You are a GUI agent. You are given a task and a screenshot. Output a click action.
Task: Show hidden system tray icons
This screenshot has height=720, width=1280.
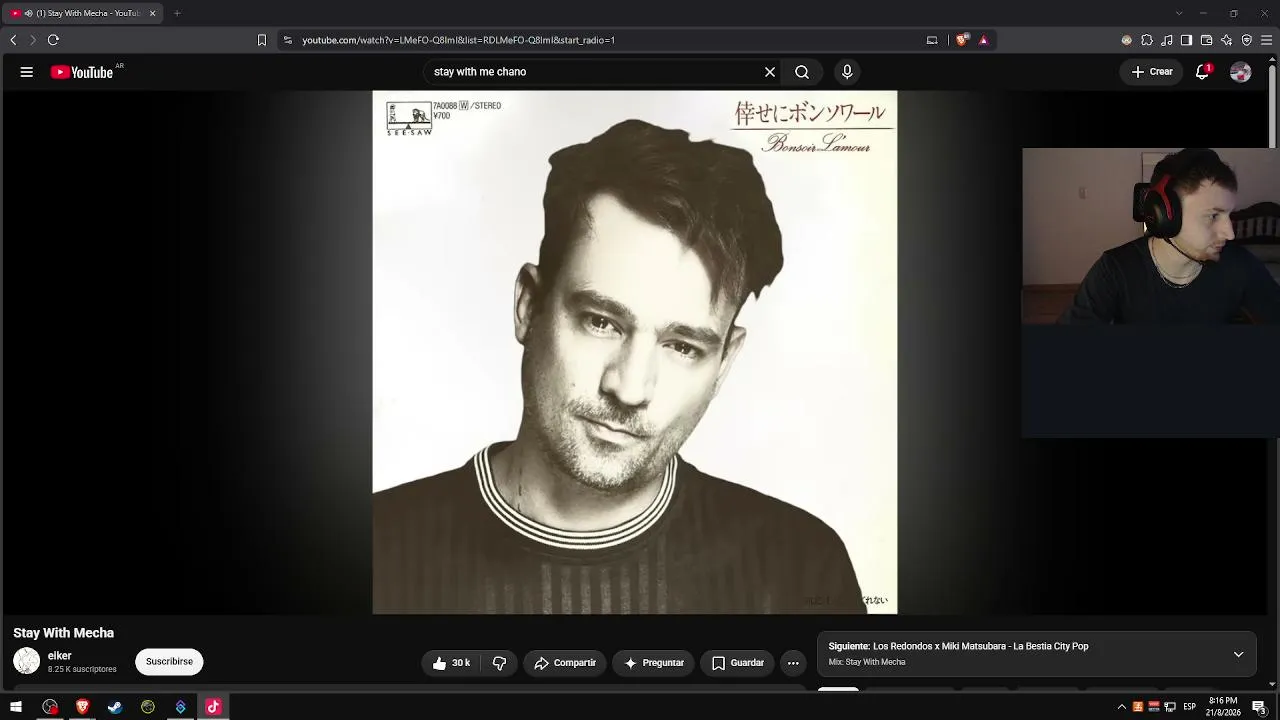click(1121, 707)
